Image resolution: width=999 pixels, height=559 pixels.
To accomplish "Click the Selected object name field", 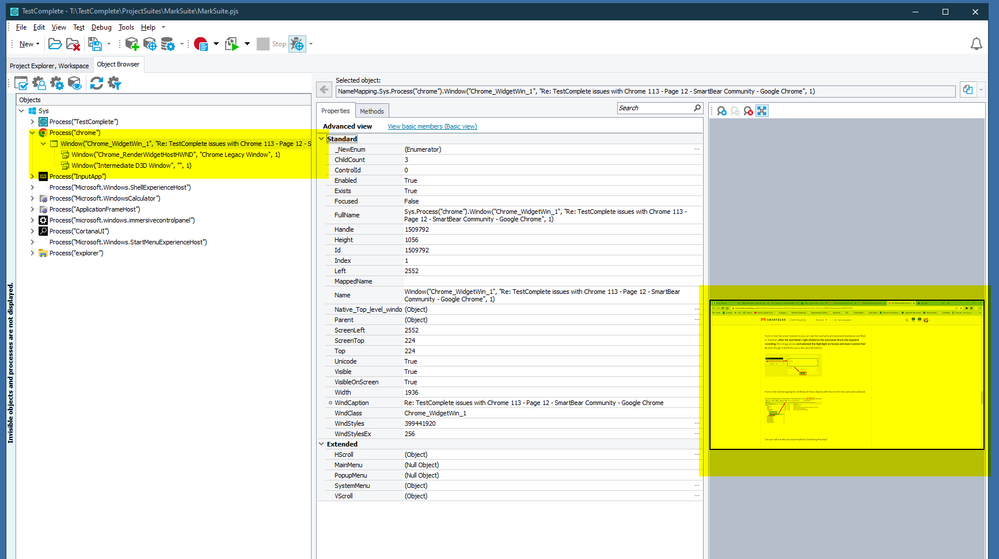I will (x=645, y=91).
